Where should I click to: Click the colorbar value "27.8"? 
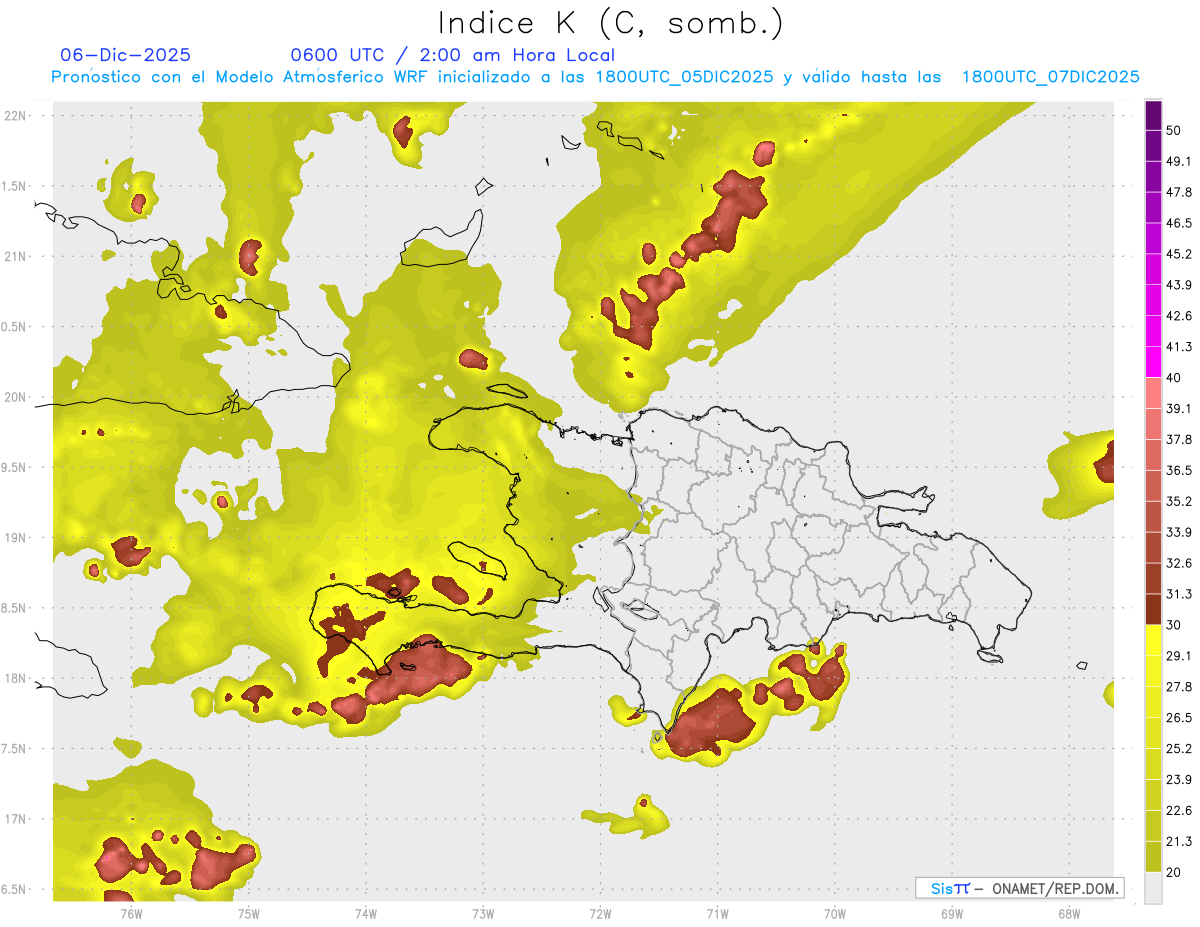click(x=1178, y=687)
